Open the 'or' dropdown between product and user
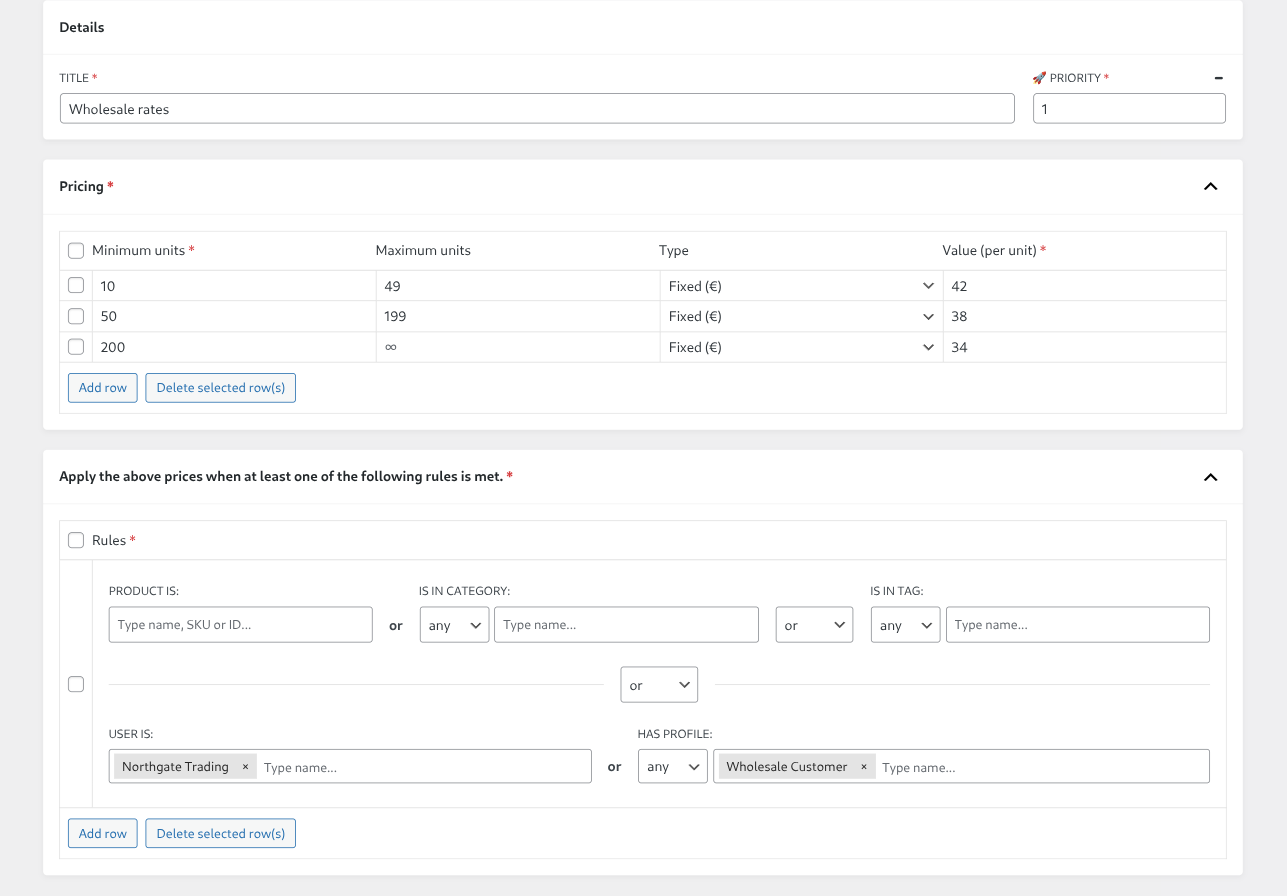 [659, 685]
